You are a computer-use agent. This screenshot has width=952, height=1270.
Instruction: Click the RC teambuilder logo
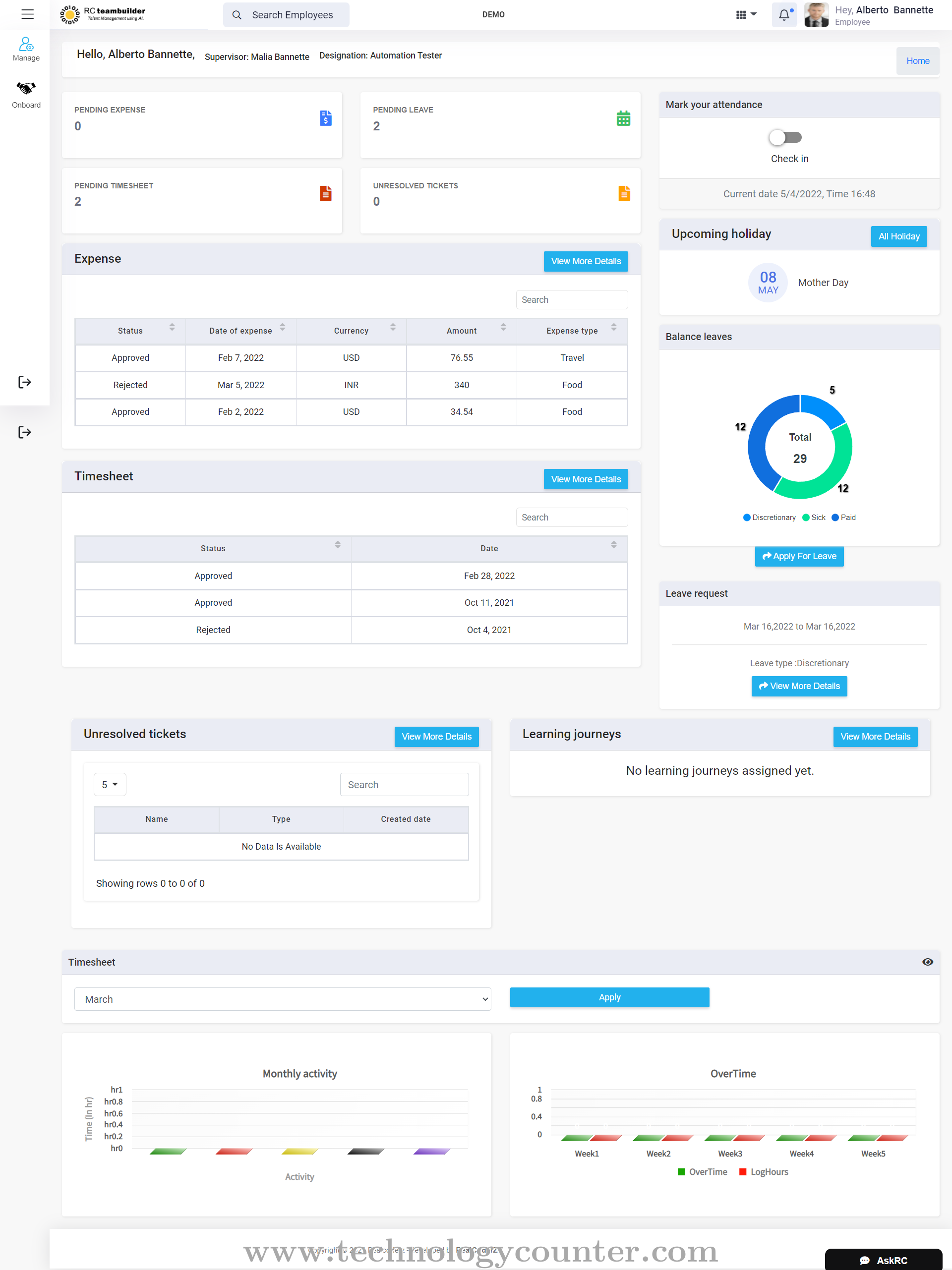click(102, 14)
